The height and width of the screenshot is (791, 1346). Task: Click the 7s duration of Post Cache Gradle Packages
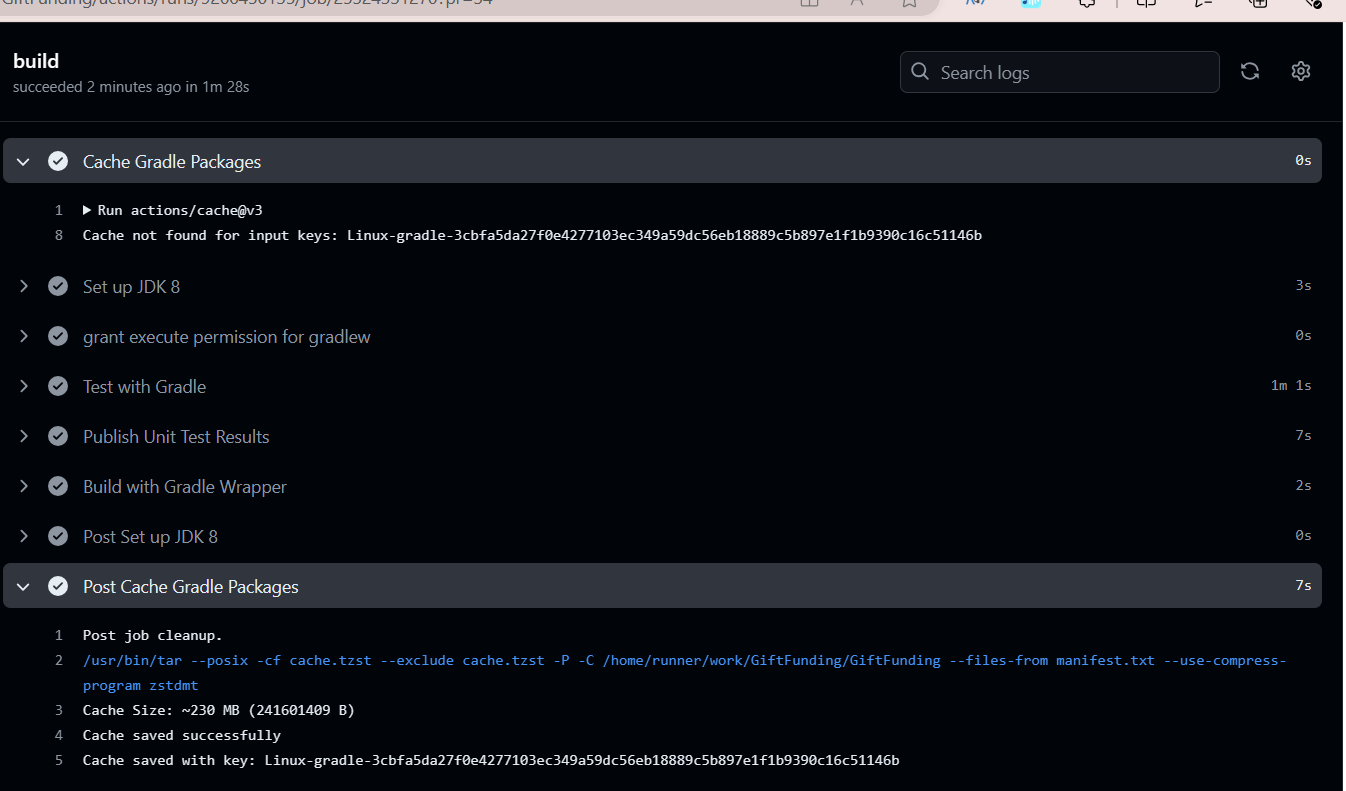click(x=1303, y=586)
